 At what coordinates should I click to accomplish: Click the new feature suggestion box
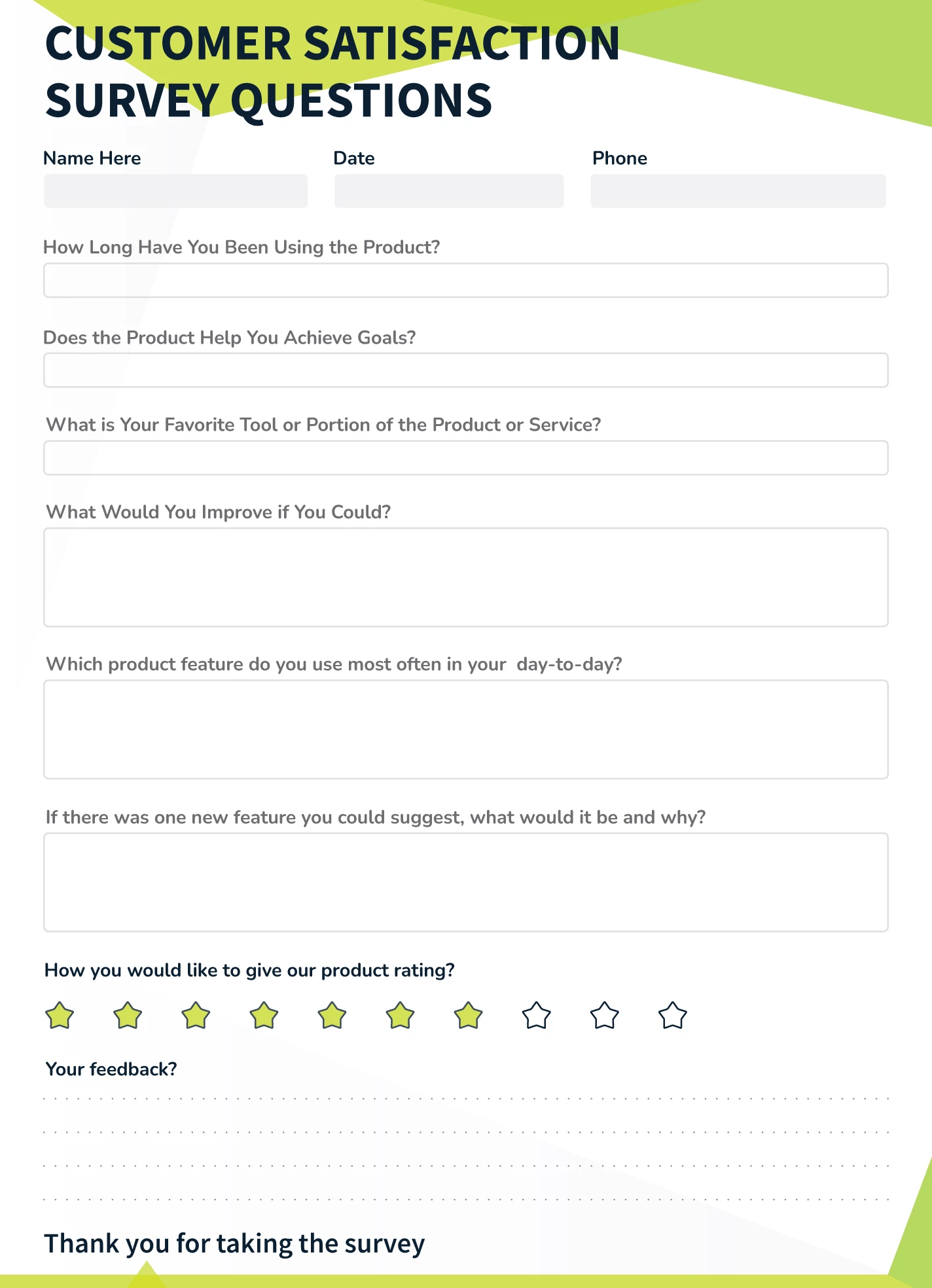coord(465,882)
